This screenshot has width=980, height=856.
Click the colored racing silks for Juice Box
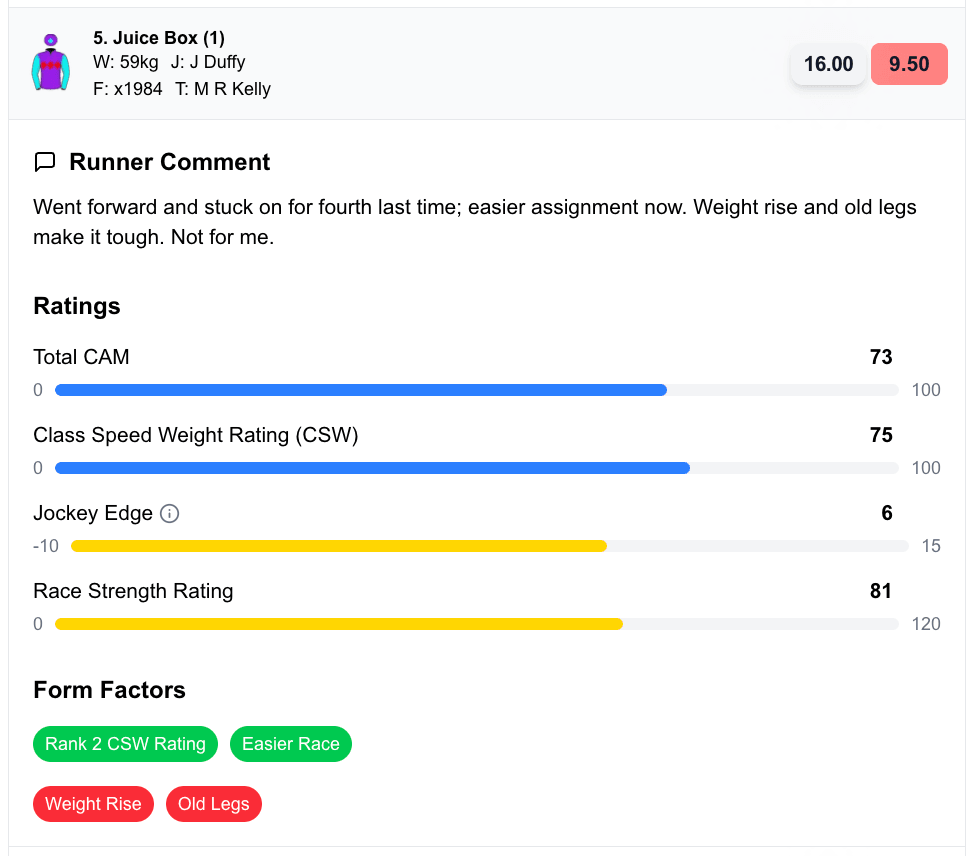coord(50,63)
